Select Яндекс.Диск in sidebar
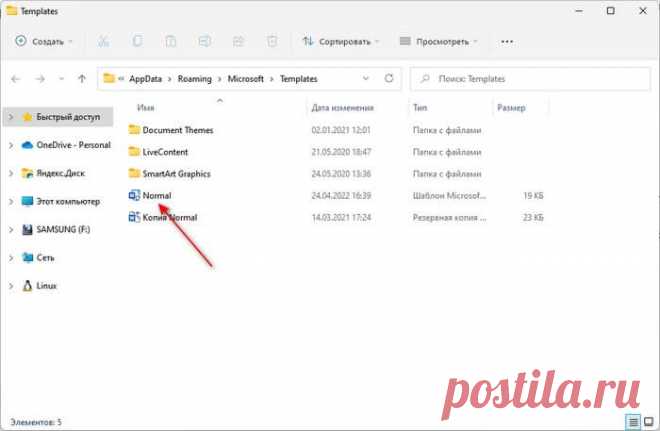 tap(61, 173)
